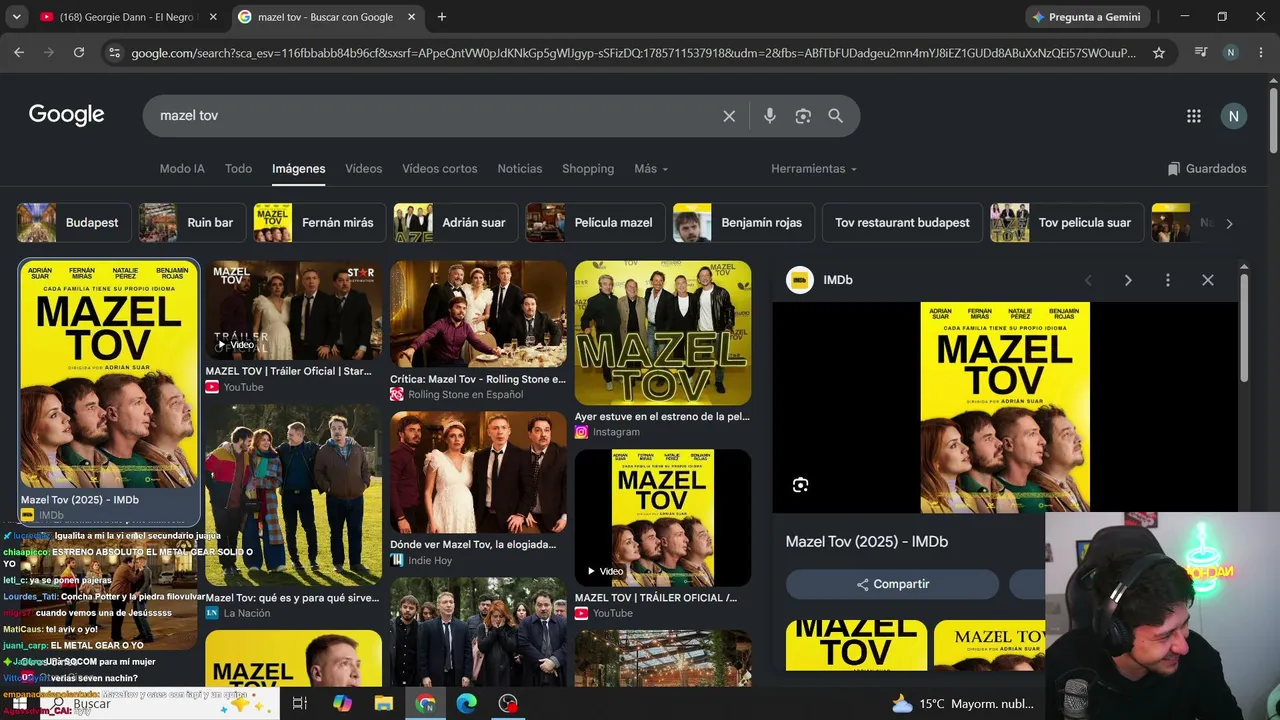Search inside the preview image with Lens icon

point(800,485)
